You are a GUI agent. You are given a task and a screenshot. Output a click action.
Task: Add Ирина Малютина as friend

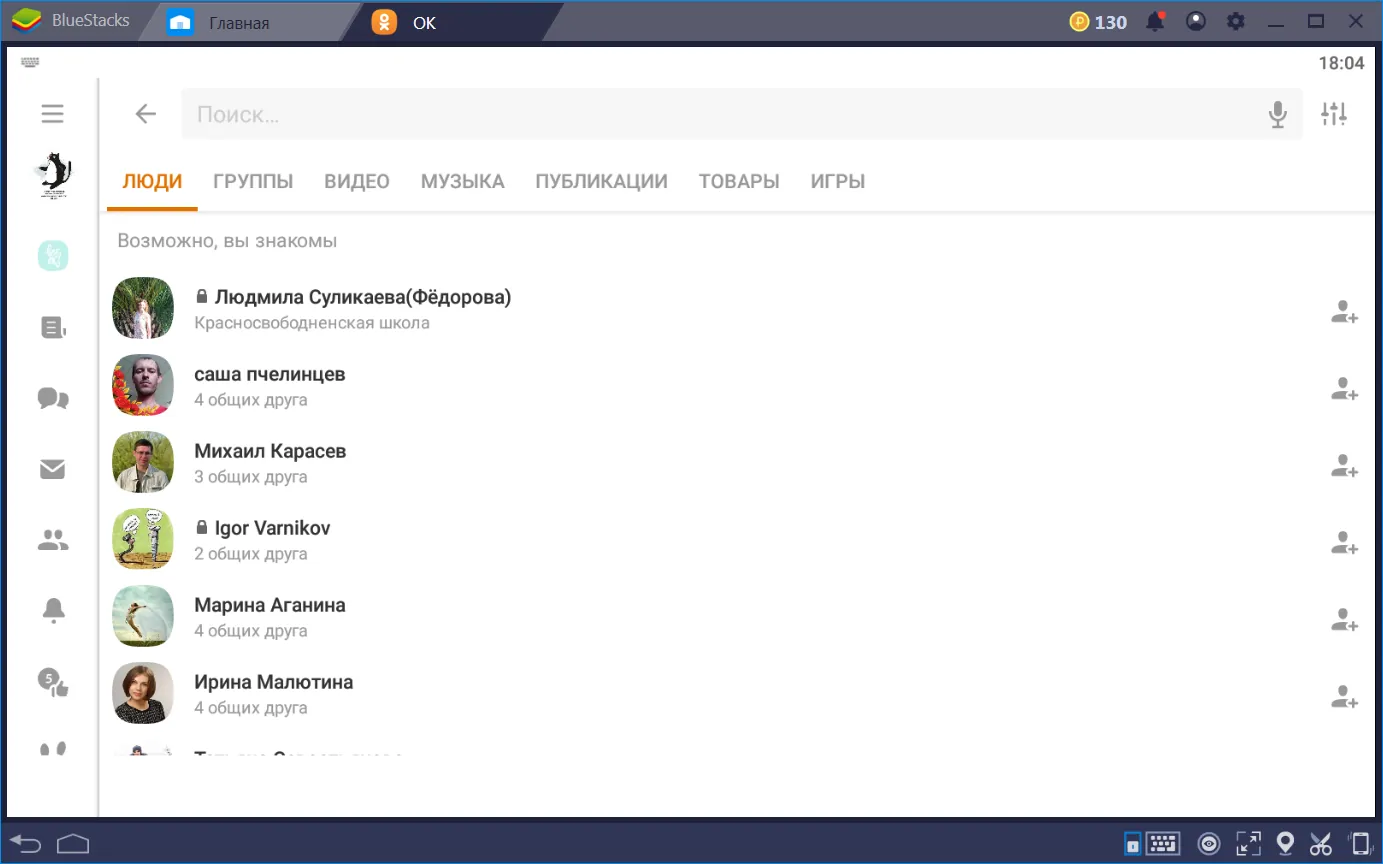[1344, 697]
